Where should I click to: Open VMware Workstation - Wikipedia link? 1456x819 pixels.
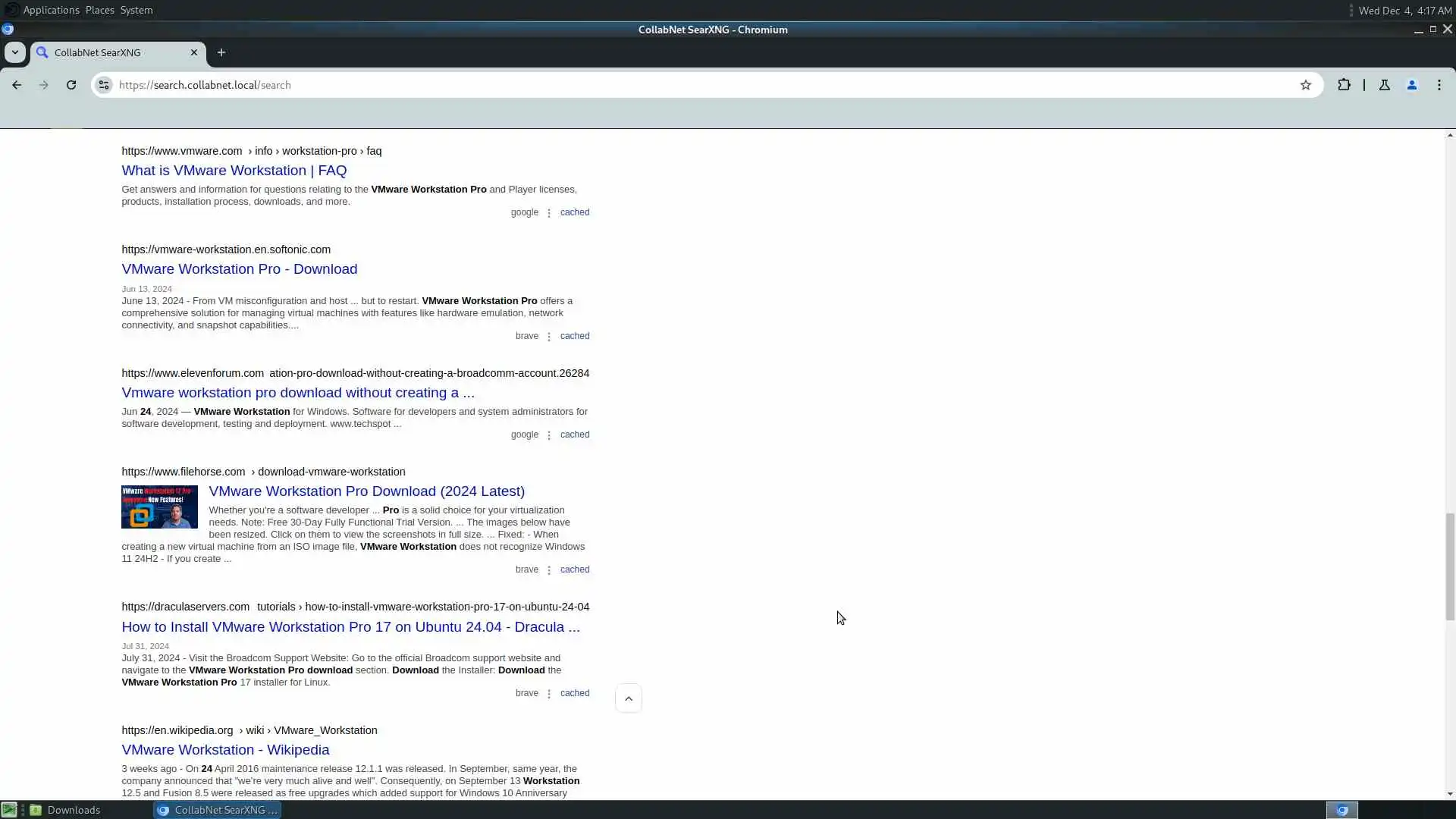pos(225,749)
